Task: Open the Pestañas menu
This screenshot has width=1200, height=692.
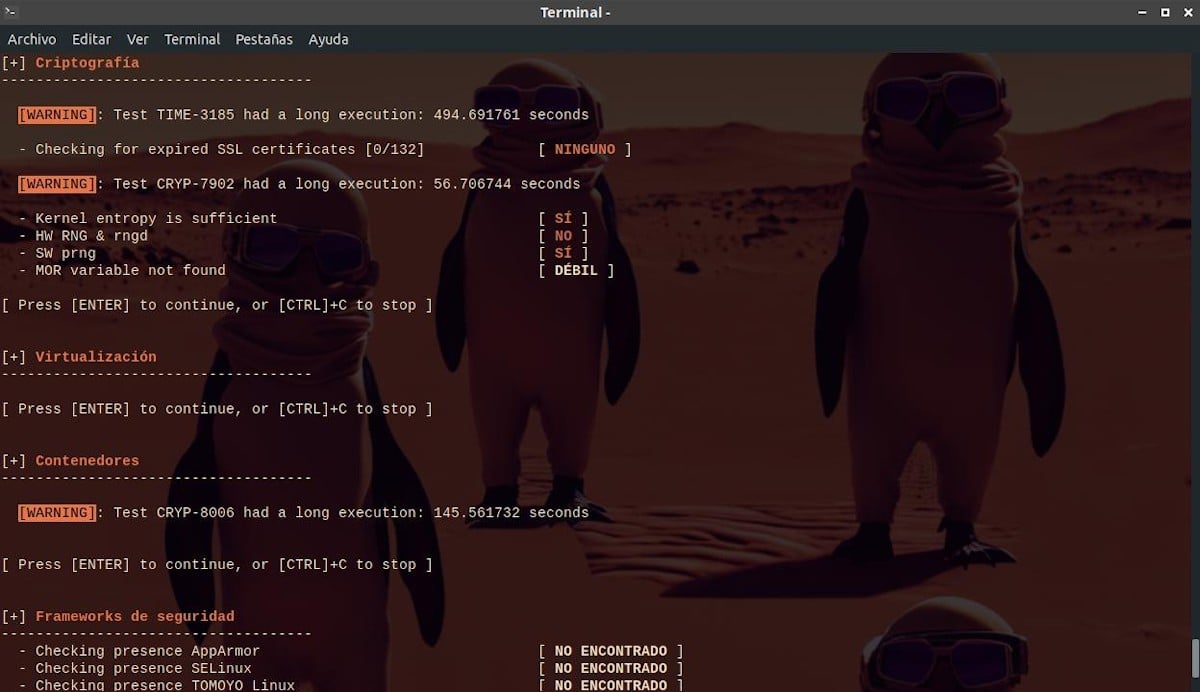Action: (x=264, y=39)
